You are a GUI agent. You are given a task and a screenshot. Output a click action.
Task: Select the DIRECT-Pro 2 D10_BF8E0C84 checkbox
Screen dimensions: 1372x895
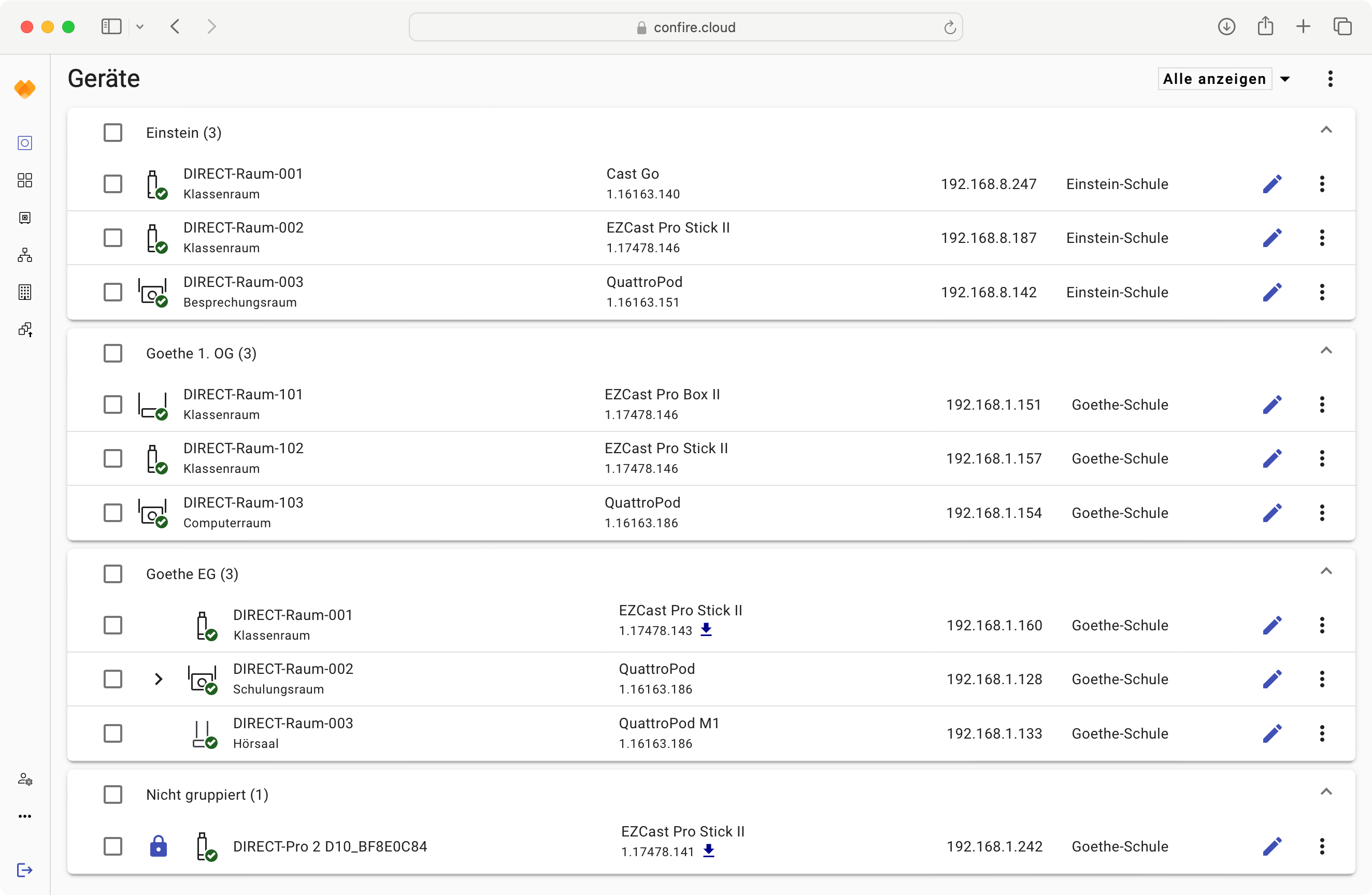(113, 847)
